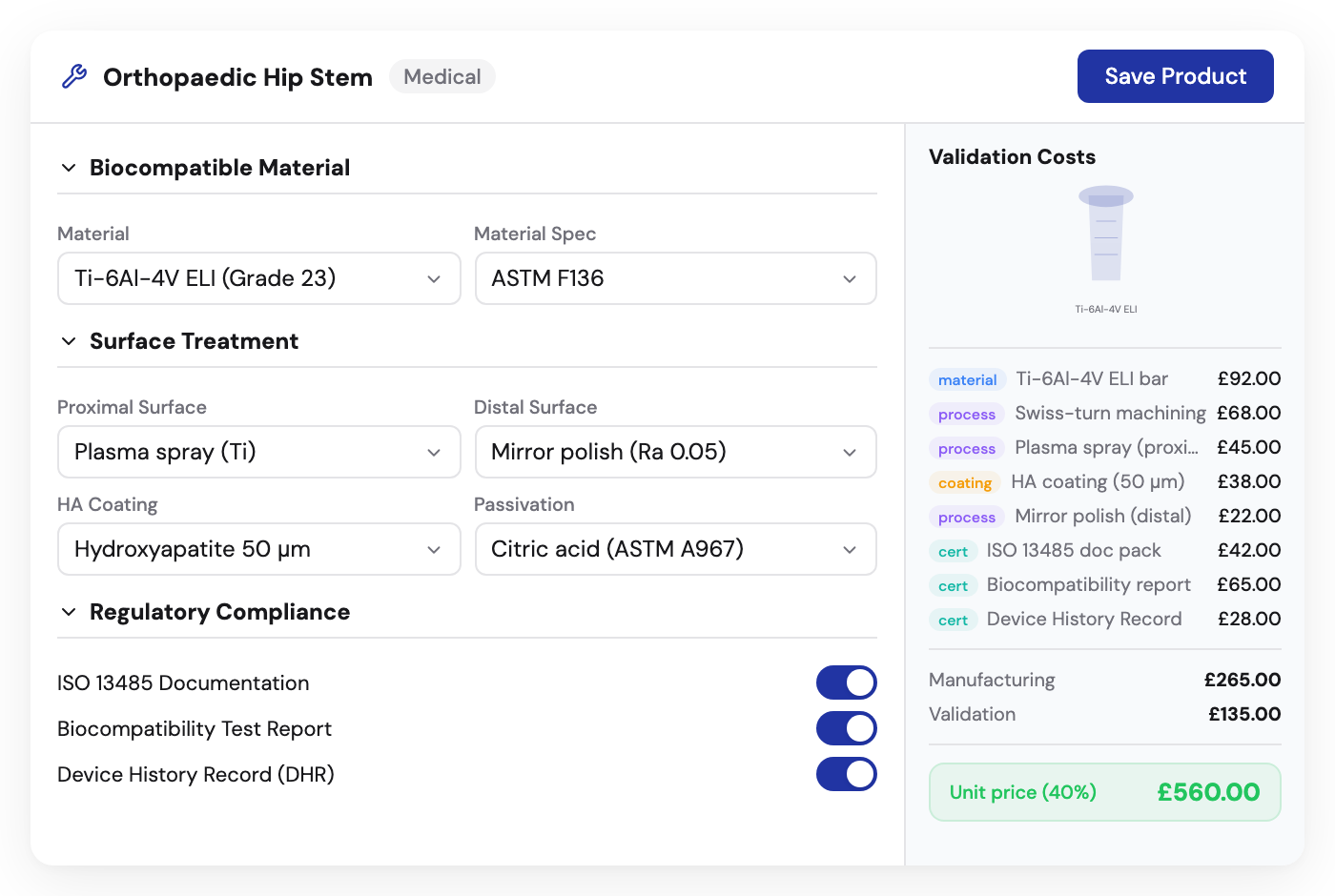Screen dimensions: 1335x896
Task: Click the Unit price (40%) panel
Action: click(x=1104, y=792)
